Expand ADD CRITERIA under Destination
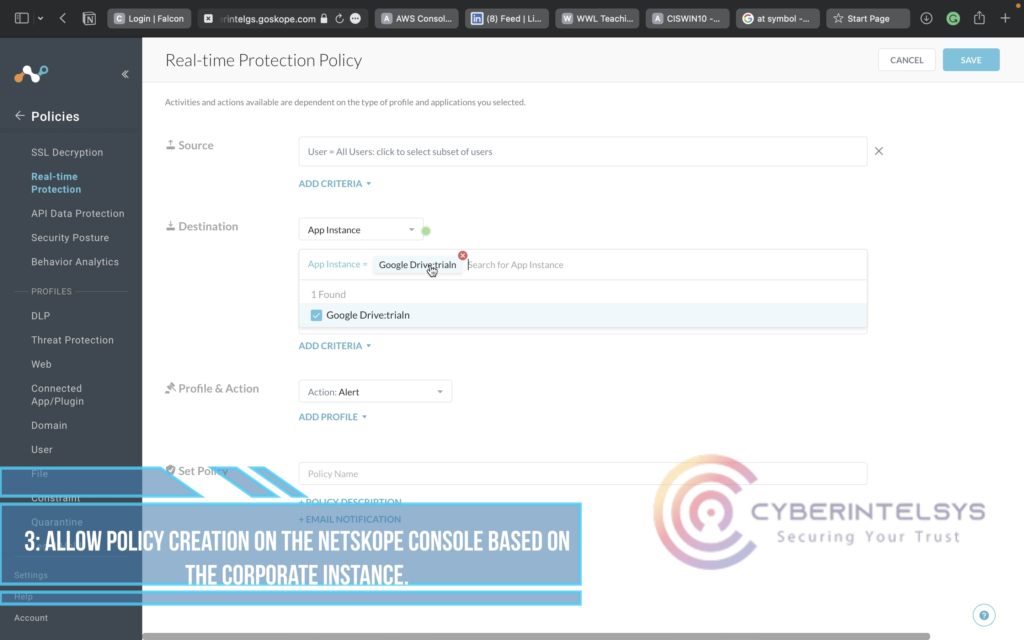 click(x=335, y=345)
